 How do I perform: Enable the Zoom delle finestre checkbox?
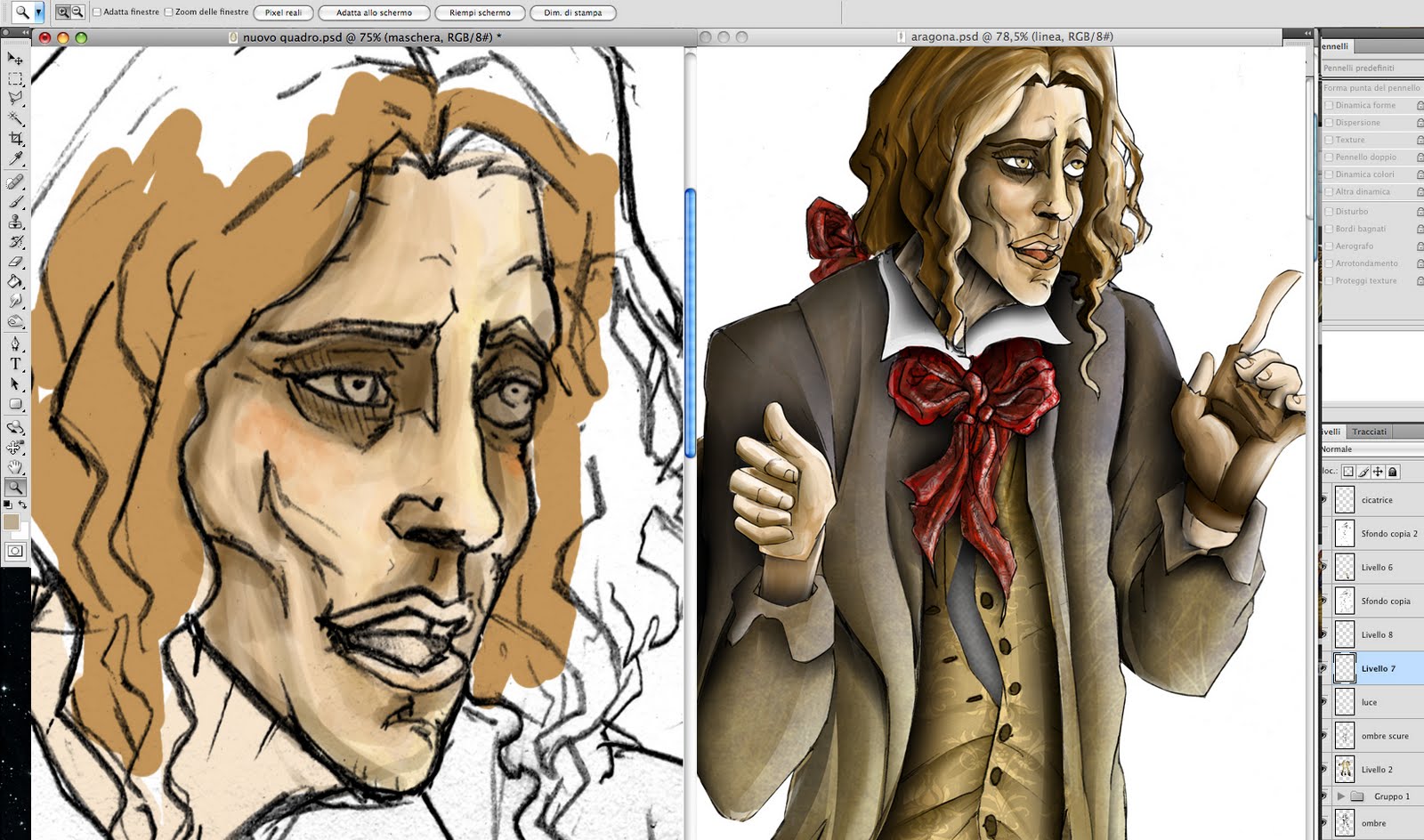(x=169, y=12)
